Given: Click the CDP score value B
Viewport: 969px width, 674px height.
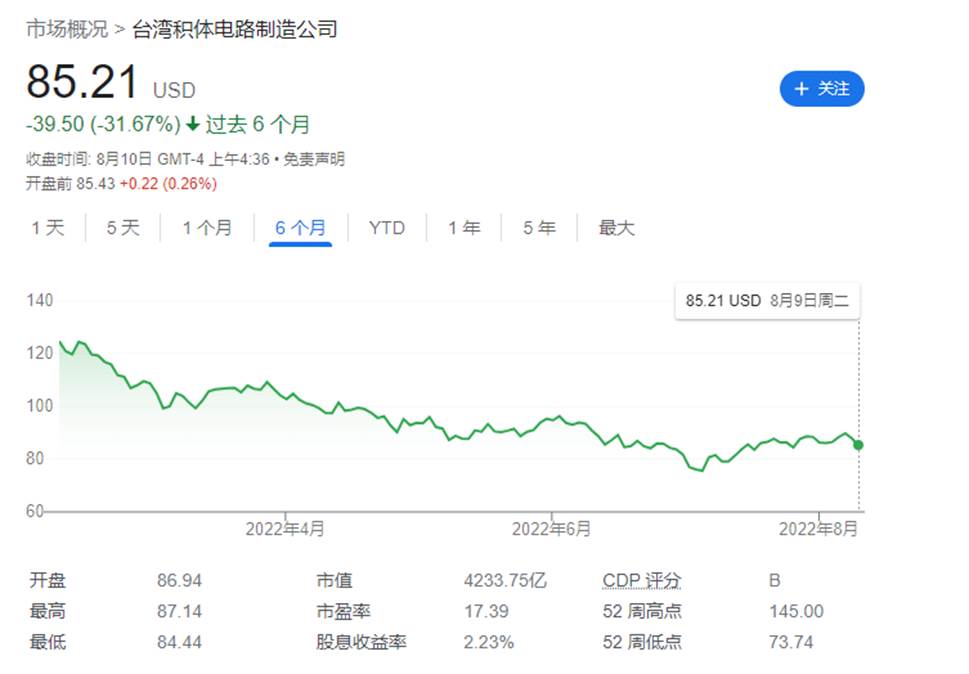Looking at the screenshot, I should click(775, 581).
